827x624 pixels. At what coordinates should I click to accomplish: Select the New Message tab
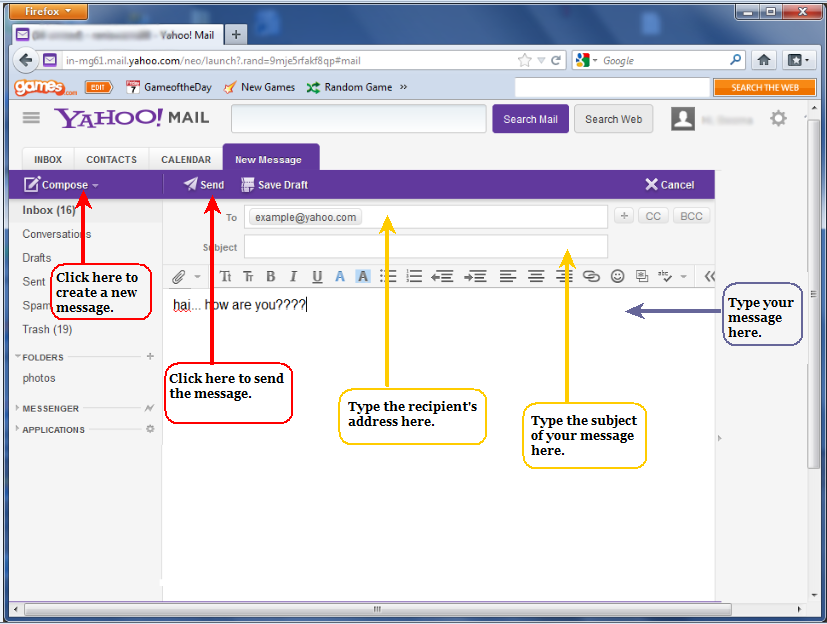coord(271,158)
